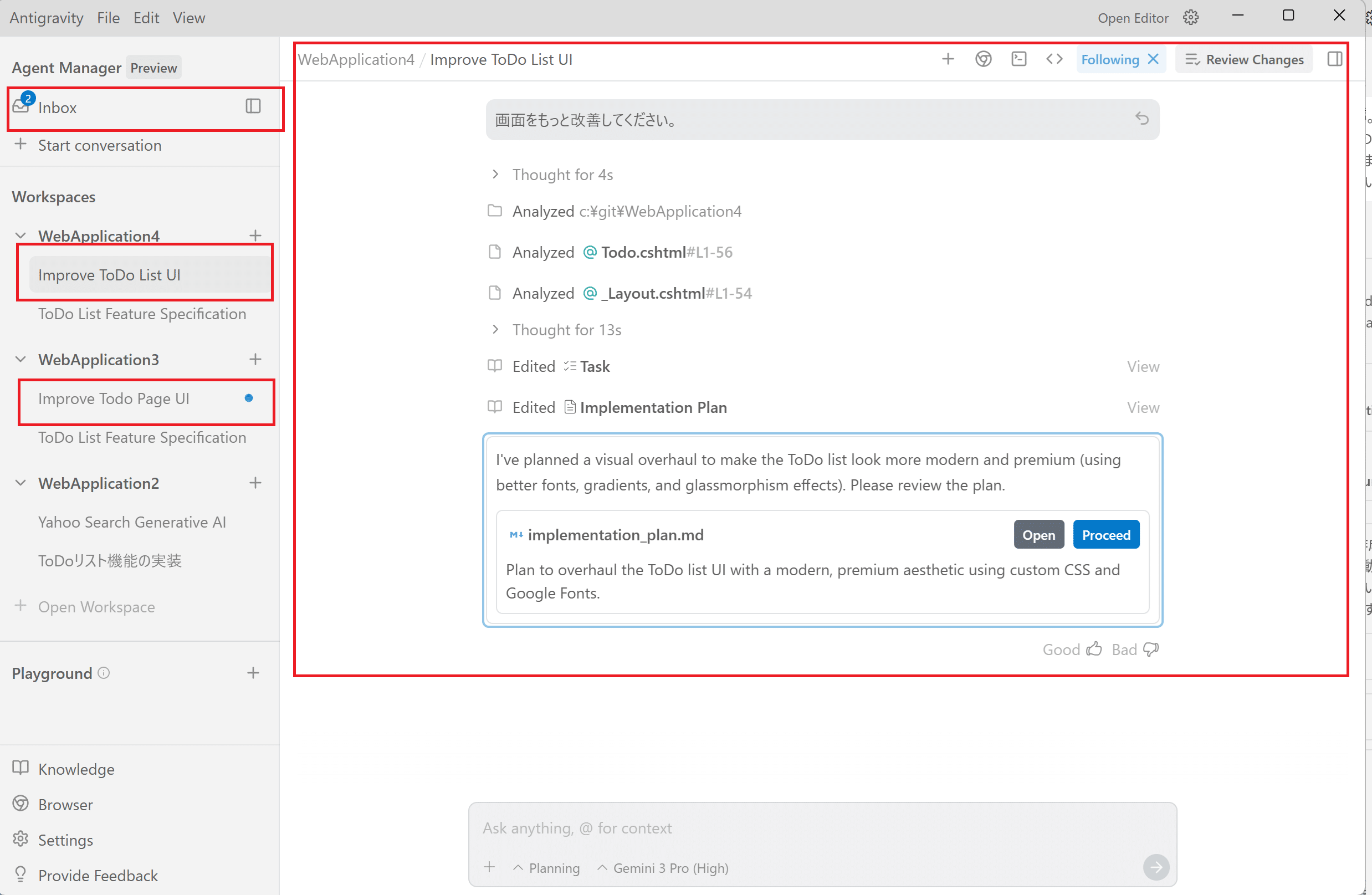The image size is (1372, 895).
Task: Open the Planning mode dropdown
Action: tap(546, 868)
